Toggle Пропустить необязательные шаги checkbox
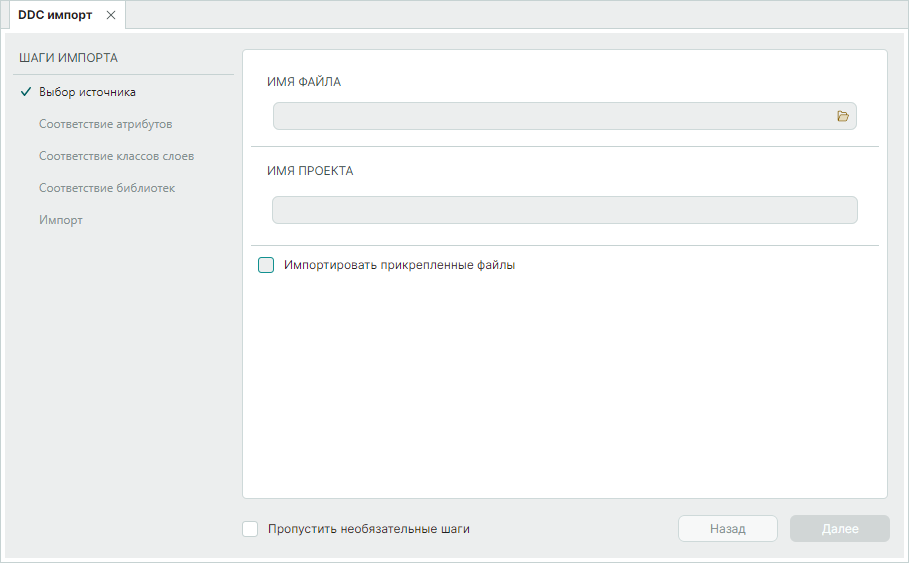Viewport: 909px width, 563px height. (x=250, y=529)
